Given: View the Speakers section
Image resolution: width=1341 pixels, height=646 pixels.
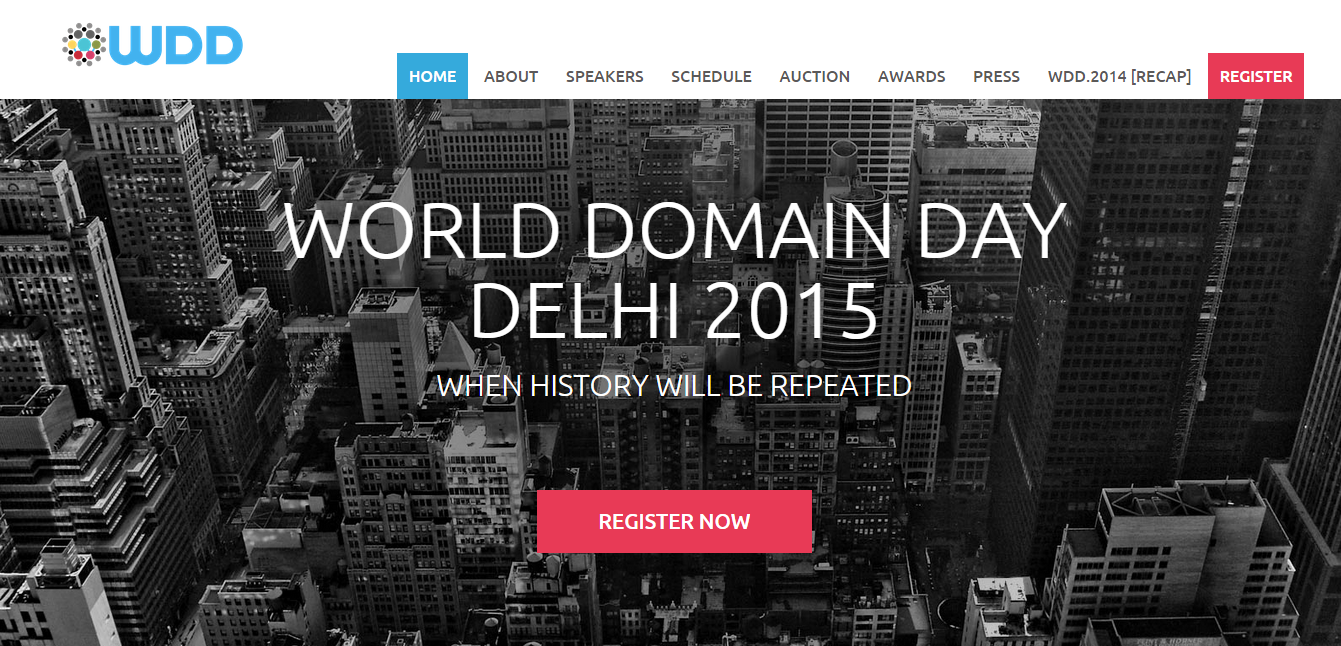Looking at the screenshot, I should tap(604, 76).
